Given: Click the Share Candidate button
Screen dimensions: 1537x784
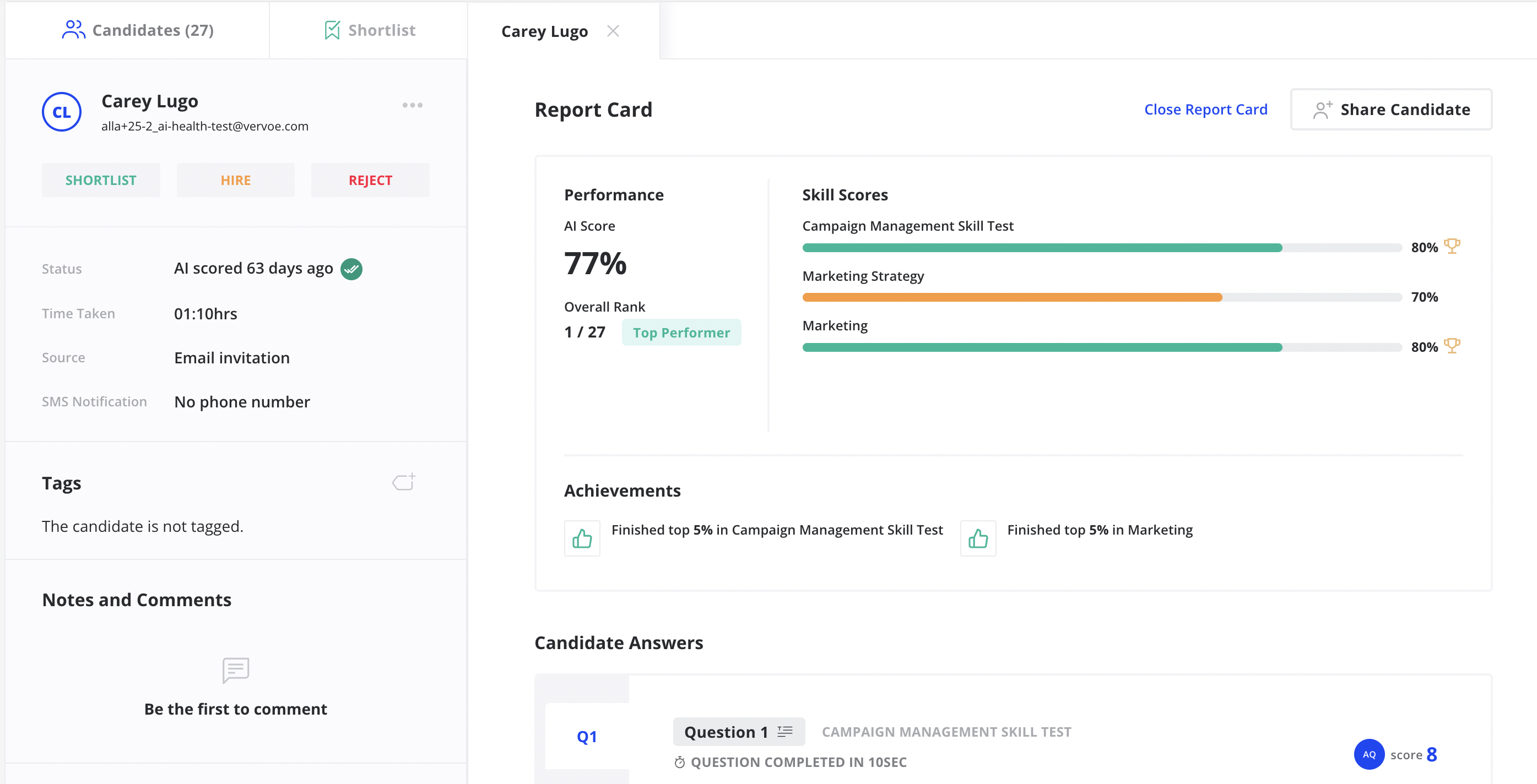Looking at the screenshot, I should coord(1391,110).
